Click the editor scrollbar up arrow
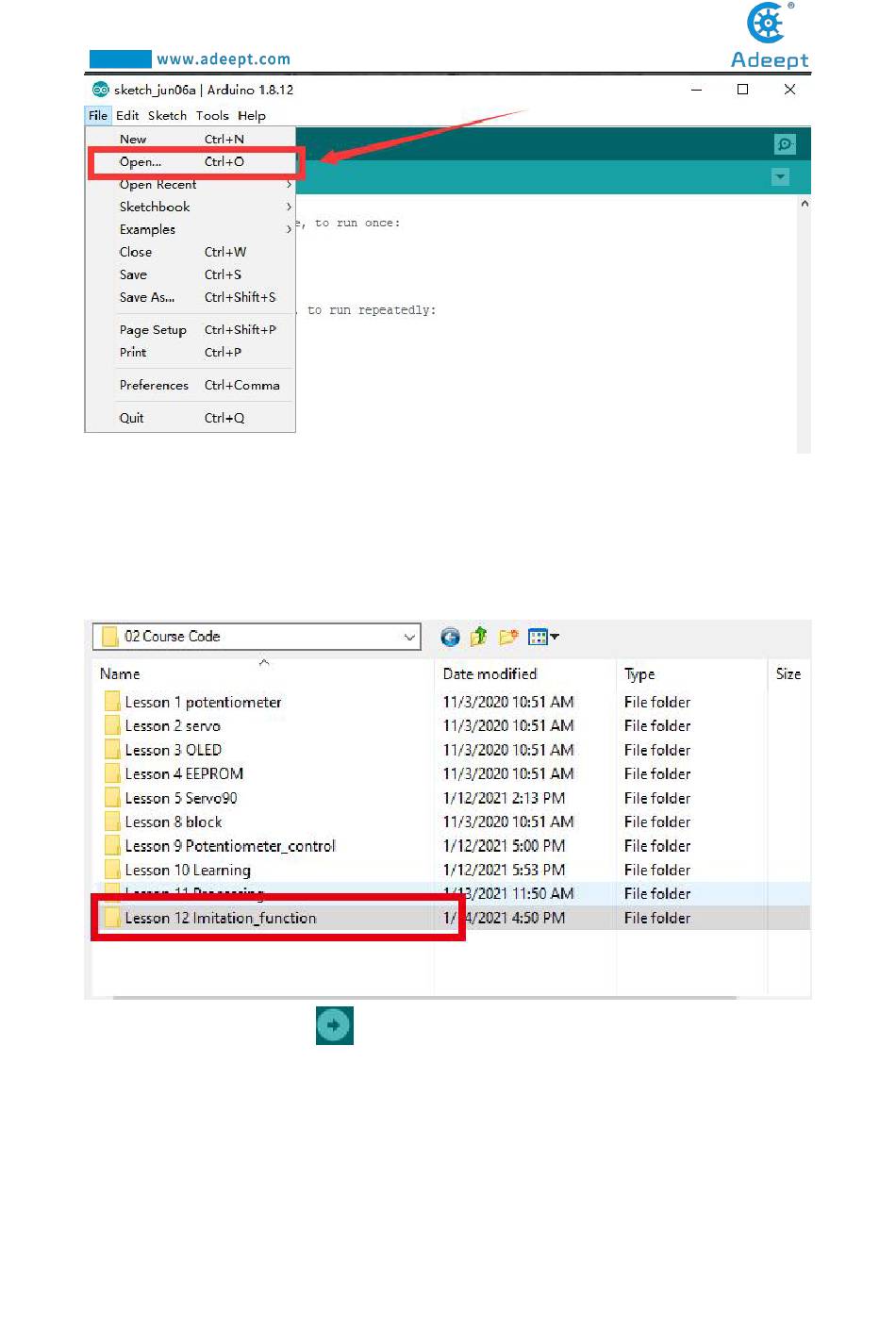The width and height of the screenshot is (896, 1328). pos(805,204)
